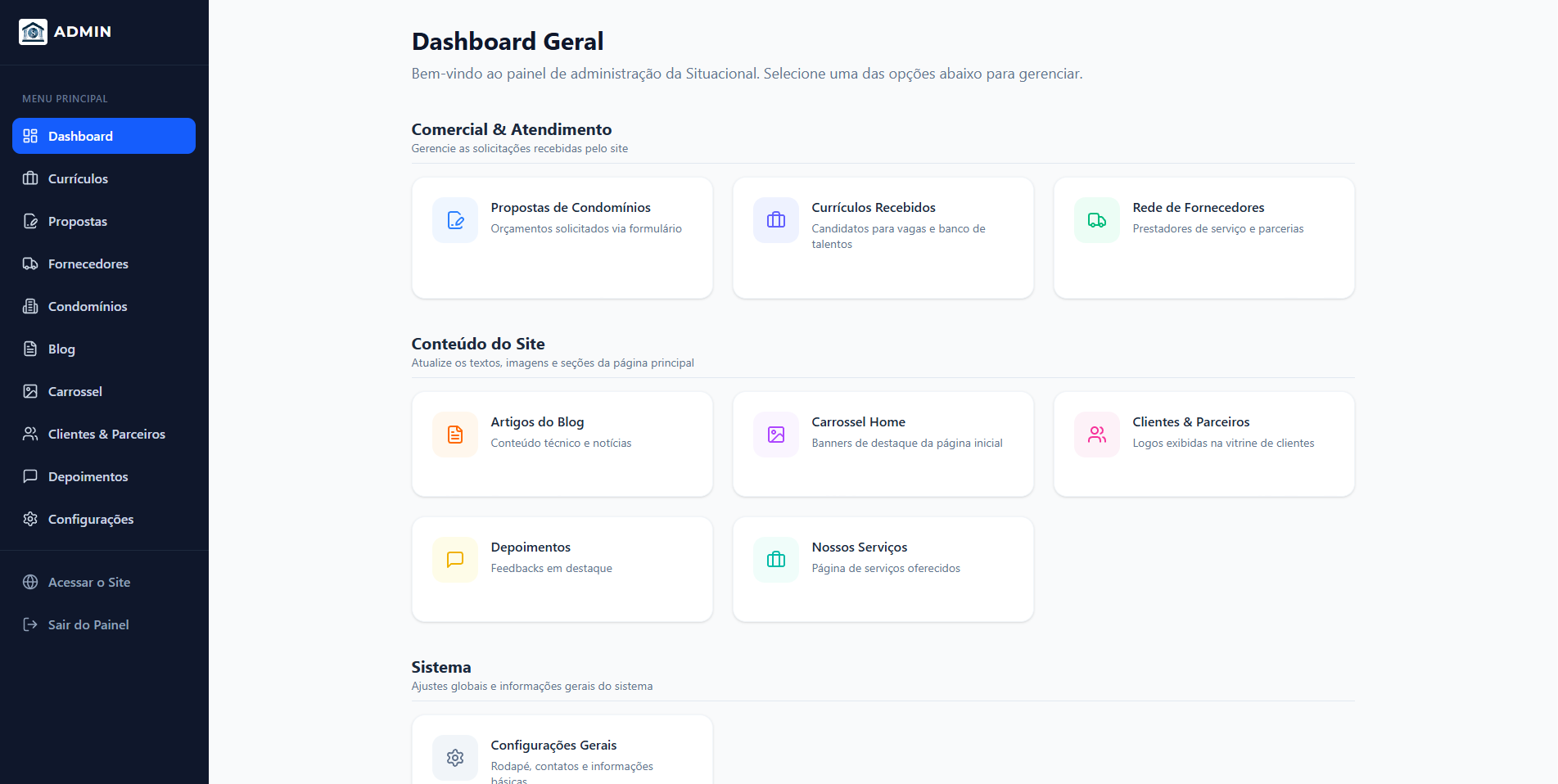
Task: Navigate to Condomínios in the sidebar
Action: click(104, 306)
